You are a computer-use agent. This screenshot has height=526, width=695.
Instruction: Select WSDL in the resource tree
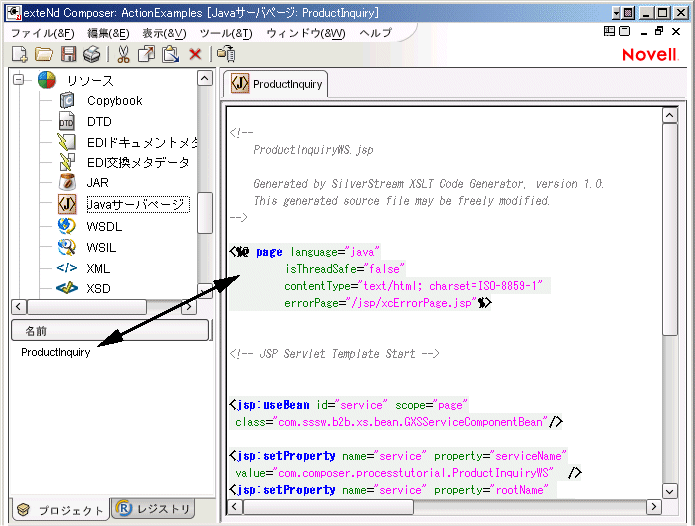tap(104, 226)
